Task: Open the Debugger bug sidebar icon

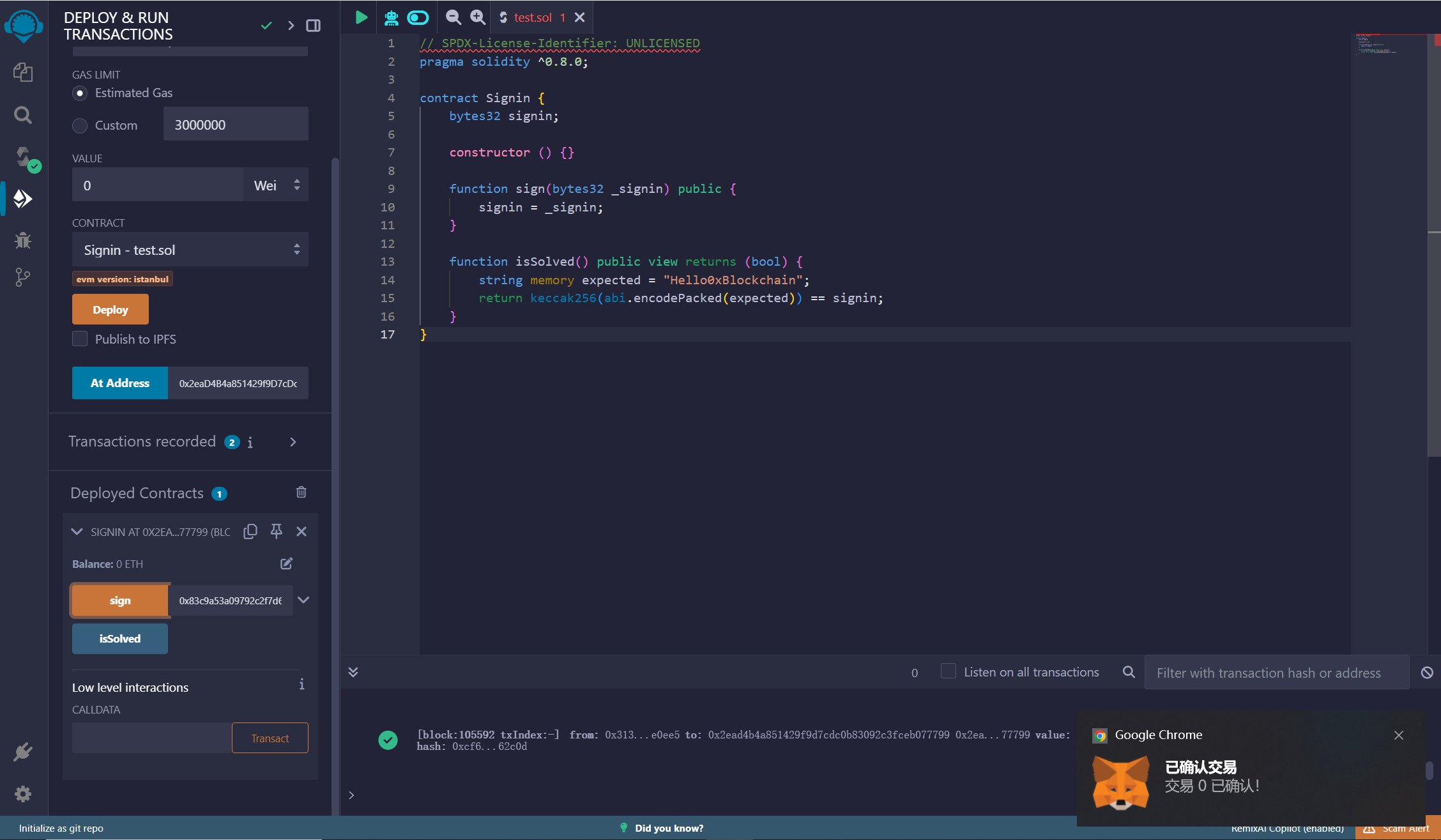Action: point(23,240)
